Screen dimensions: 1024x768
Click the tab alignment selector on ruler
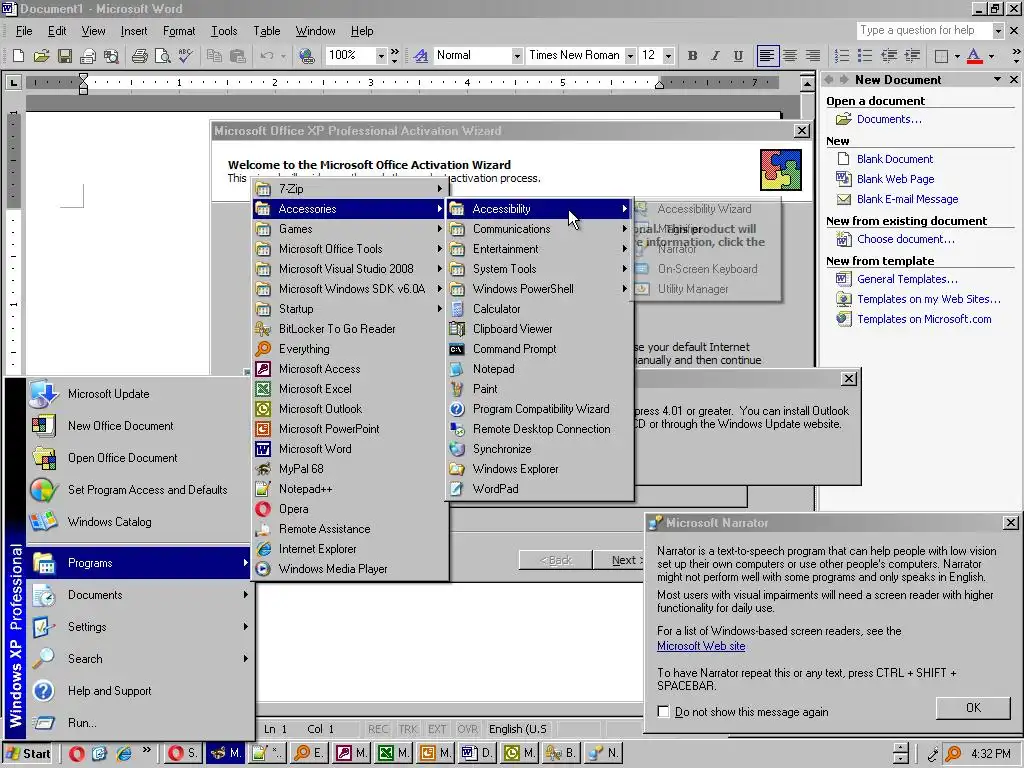click(12, 82)
